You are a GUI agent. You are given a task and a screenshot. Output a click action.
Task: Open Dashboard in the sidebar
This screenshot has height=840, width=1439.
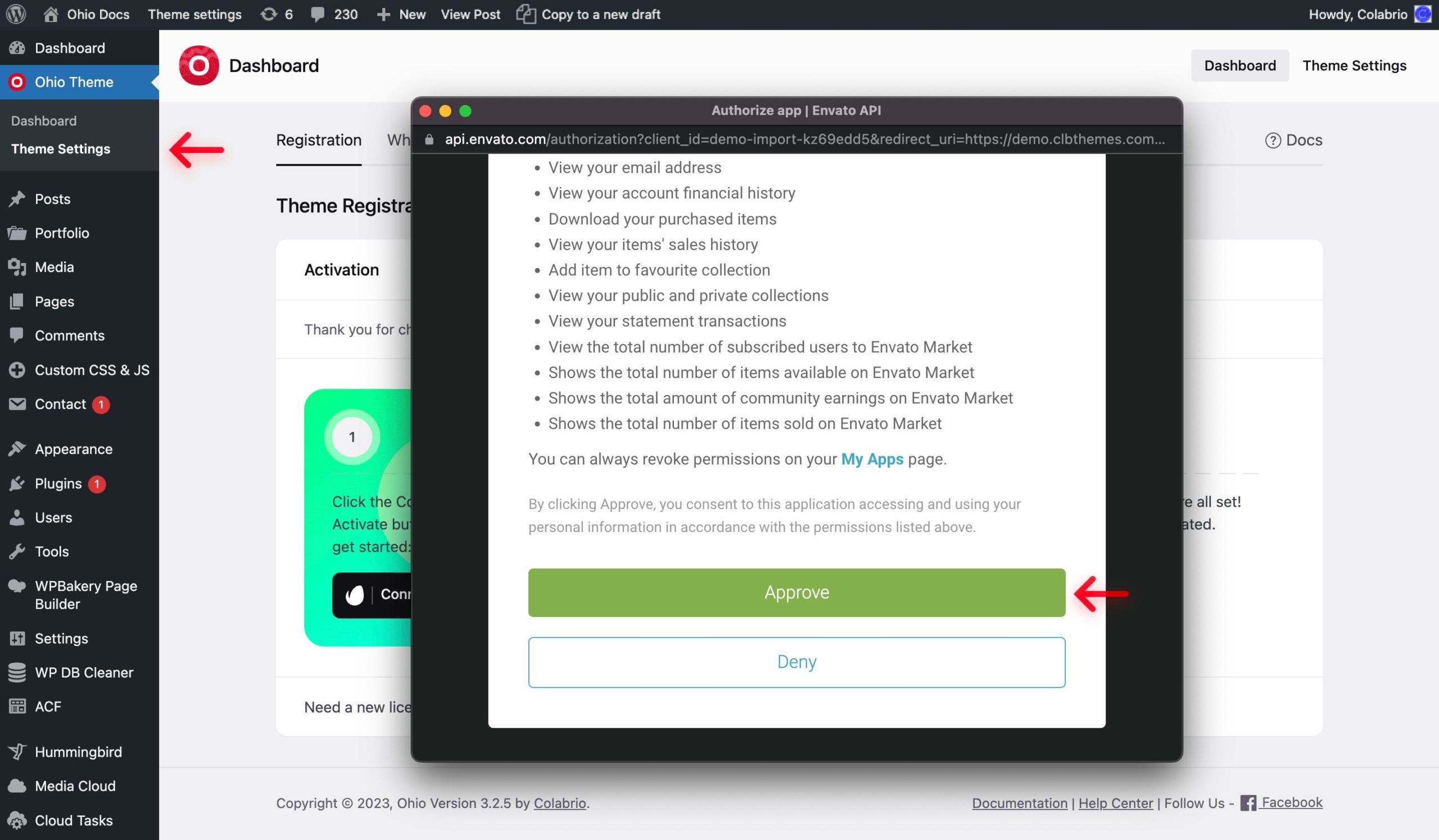pos(79,48)
